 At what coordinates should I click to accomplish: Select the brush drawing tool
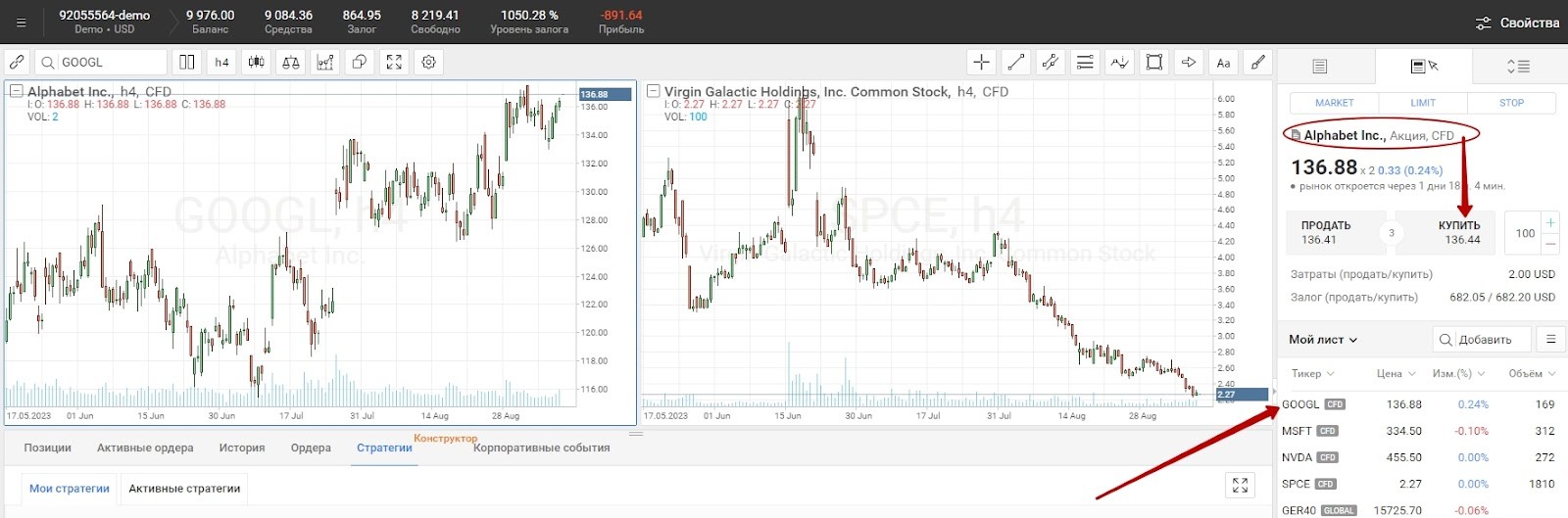(1257, 62)
